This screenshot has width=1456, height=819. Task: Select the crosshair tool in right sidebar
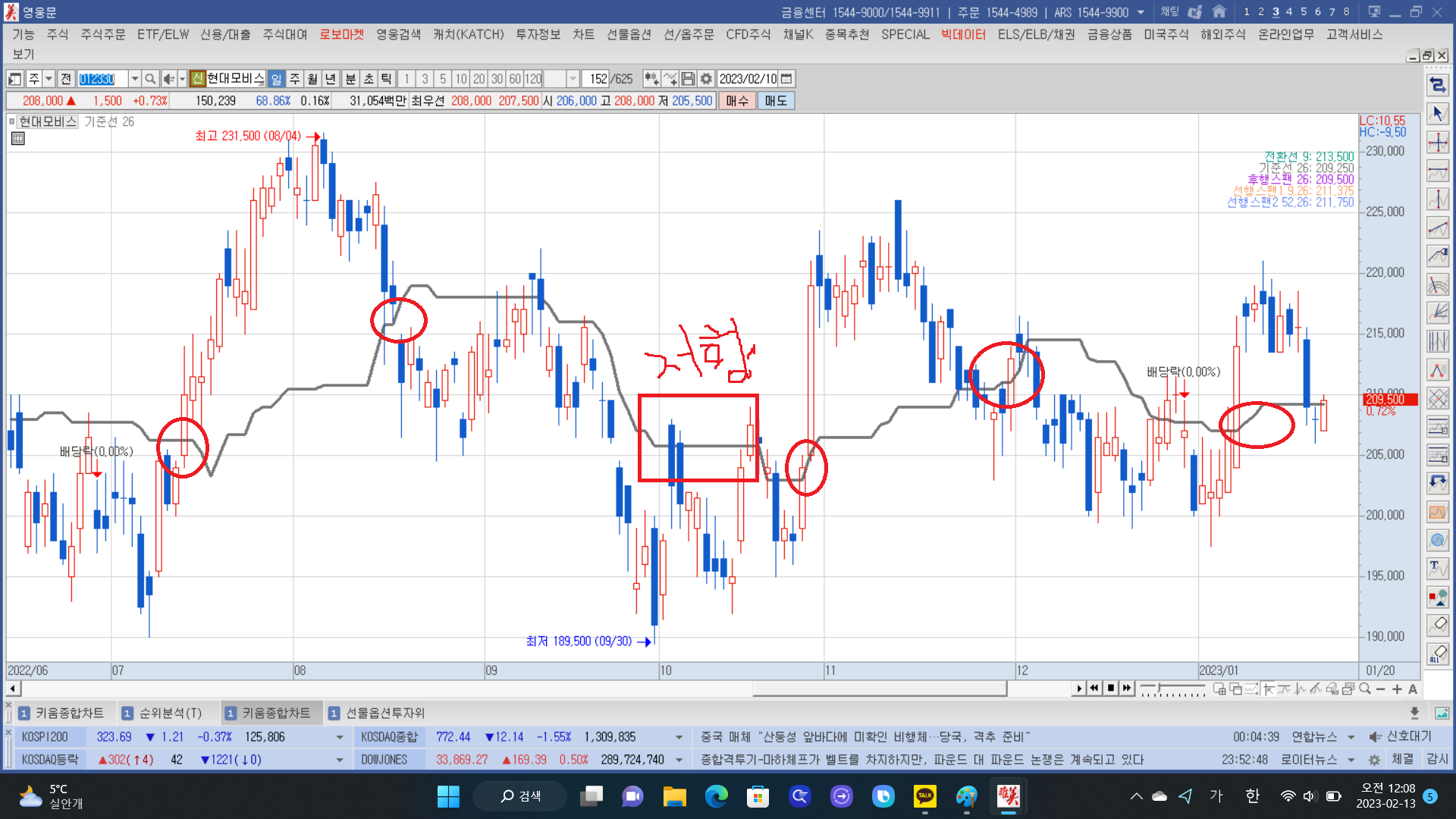point(1437,143)
